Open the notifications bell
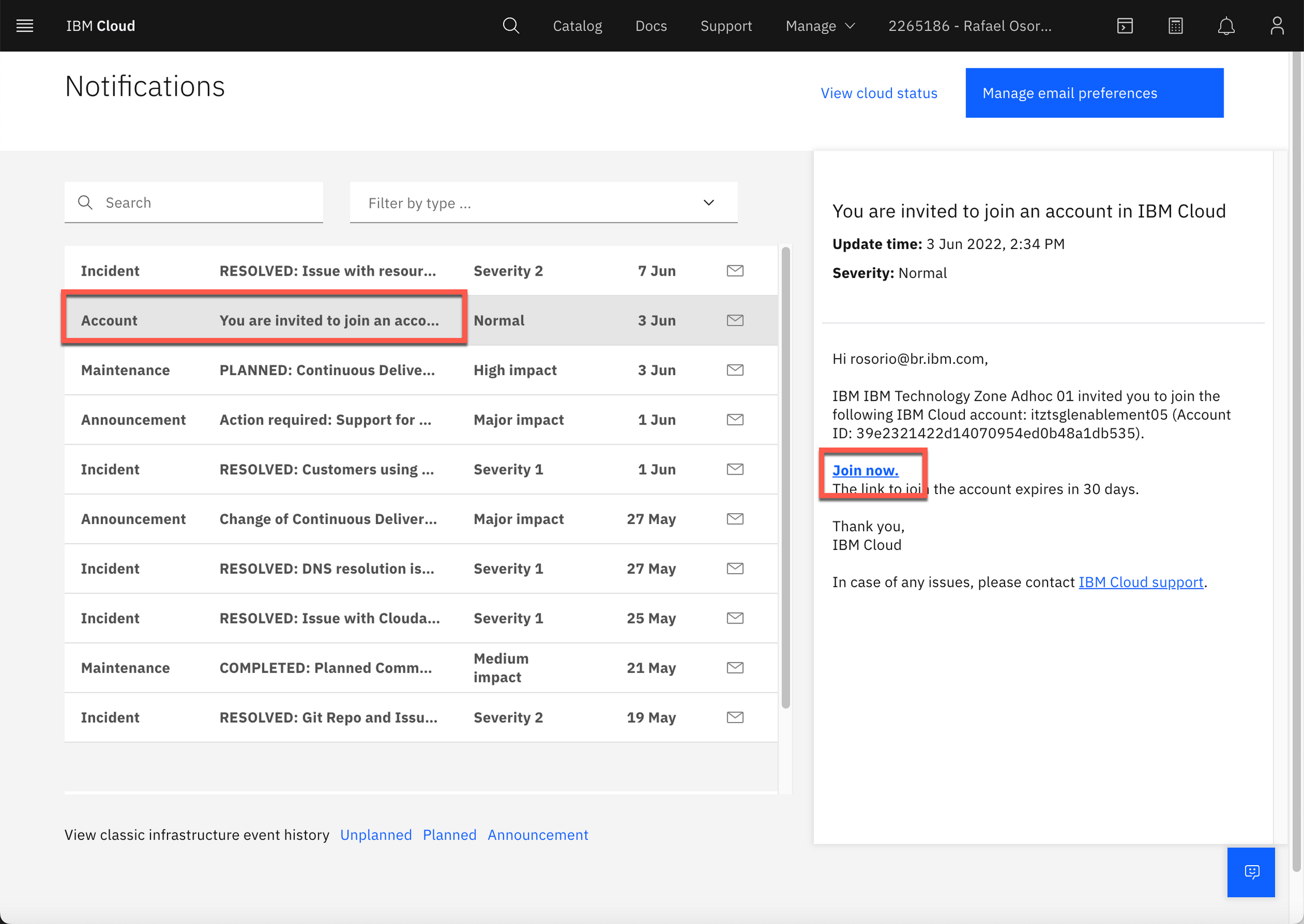 1226,25
